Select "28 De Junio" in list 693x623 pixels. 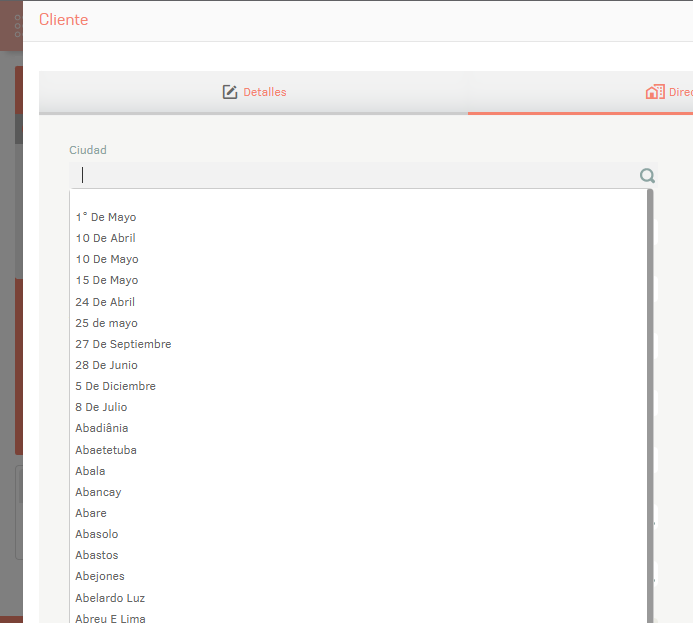(x=358, y=365)
